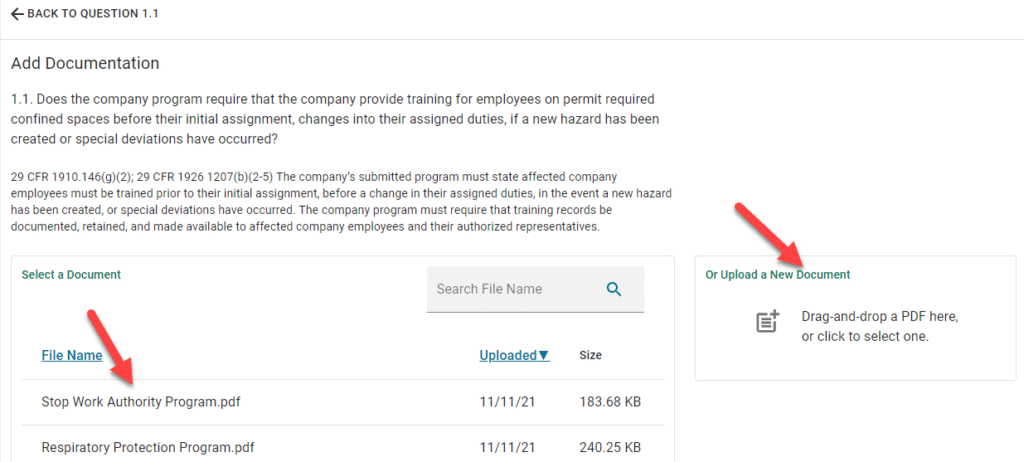1024x462 pixels.
Task: Click the back arrow icon
Action: click(17, 14)
